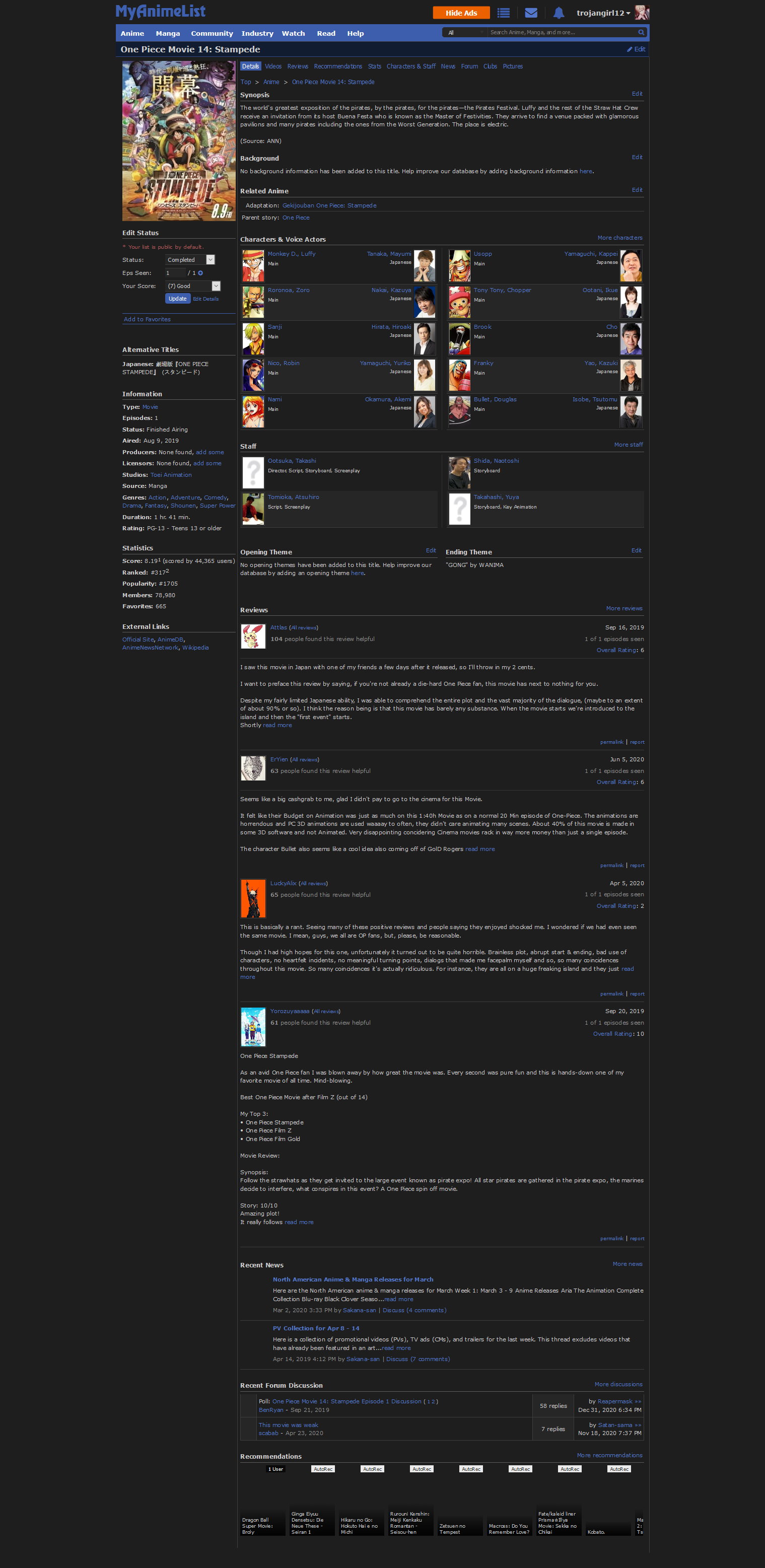Click the search magnifier icon
Screen dimensions: 765x1568
pos(641,32)
